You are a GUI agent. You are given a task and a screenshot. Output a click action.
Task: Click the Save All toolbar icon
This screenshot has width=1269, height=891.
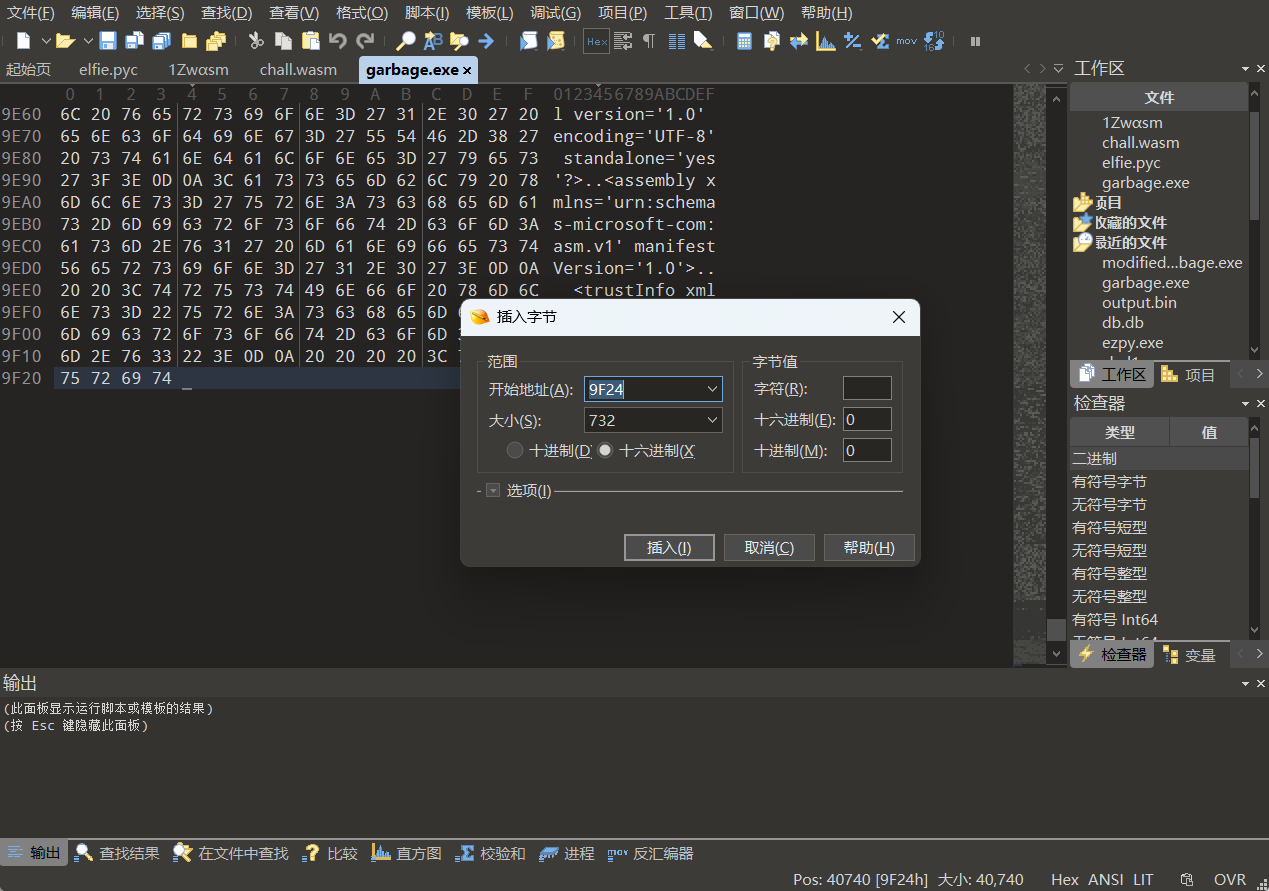[161, 41]
